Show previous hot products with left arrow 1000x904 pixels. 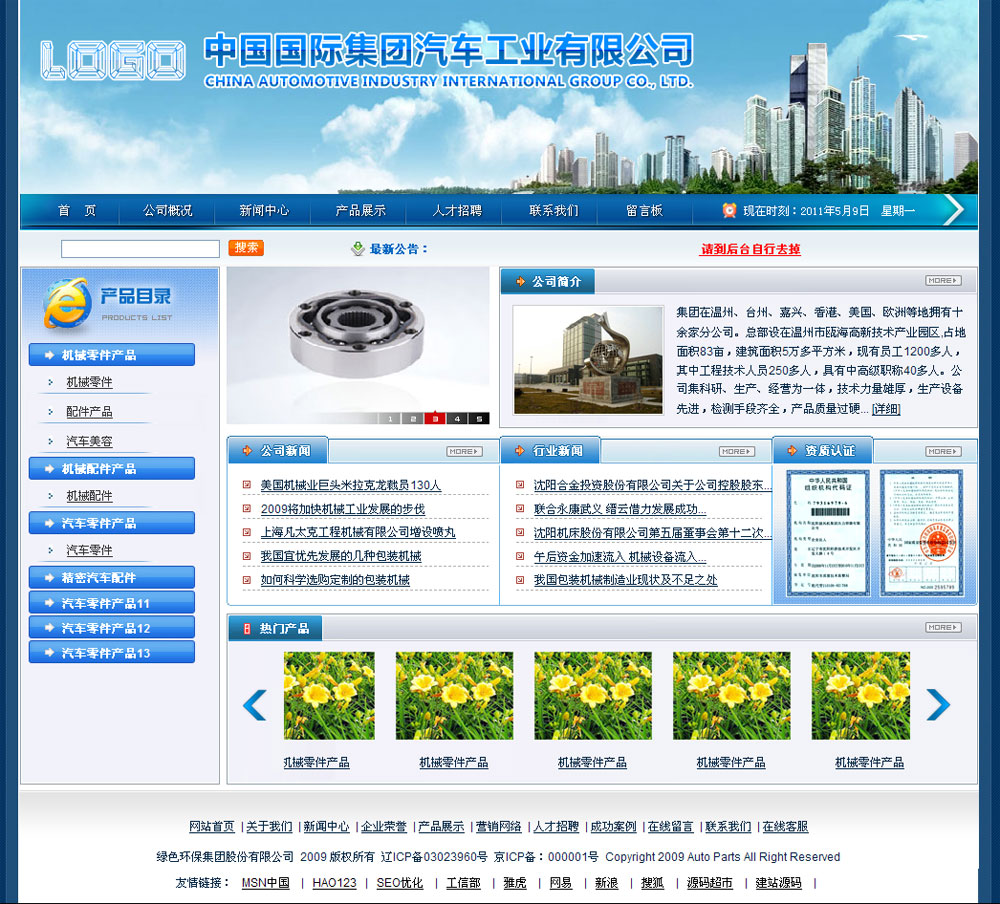255,705
